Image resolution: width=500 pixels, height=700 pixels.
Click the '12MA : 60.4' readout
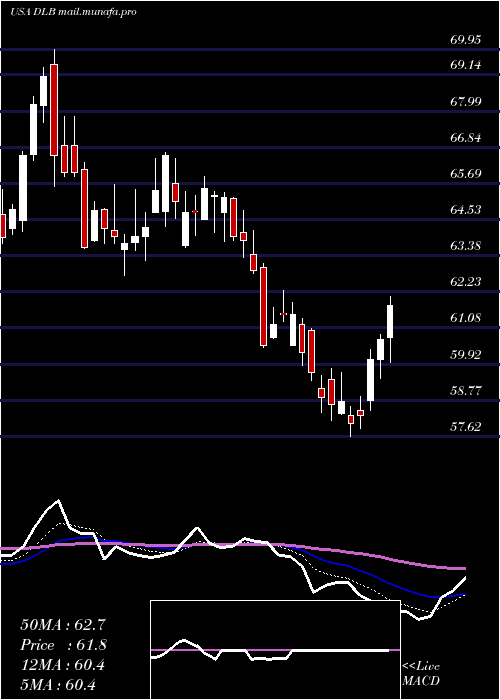(x=63, y=665)
